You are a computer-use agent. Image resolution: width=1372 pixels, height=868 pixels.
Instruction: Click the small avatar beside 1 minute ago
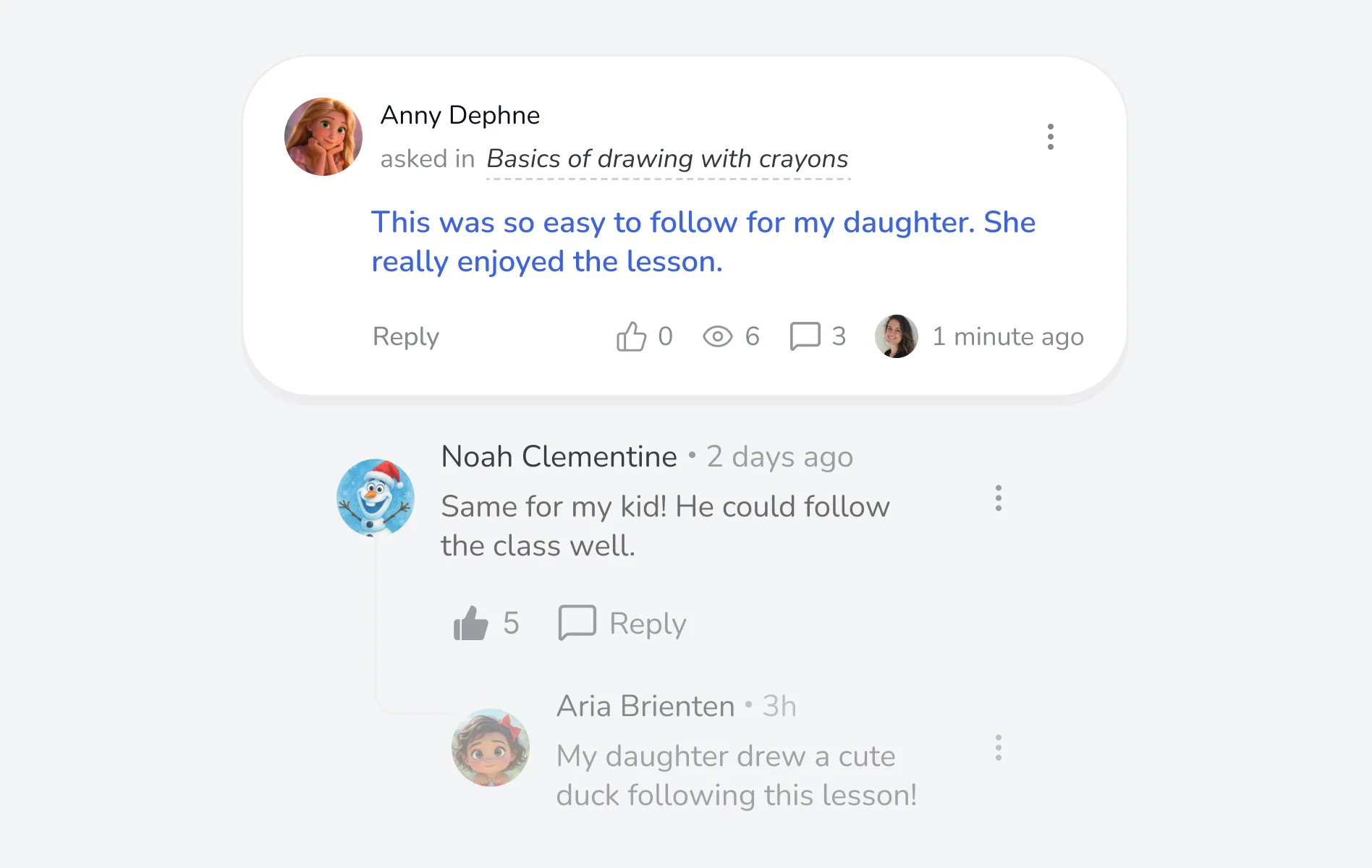tap(897, 336)
